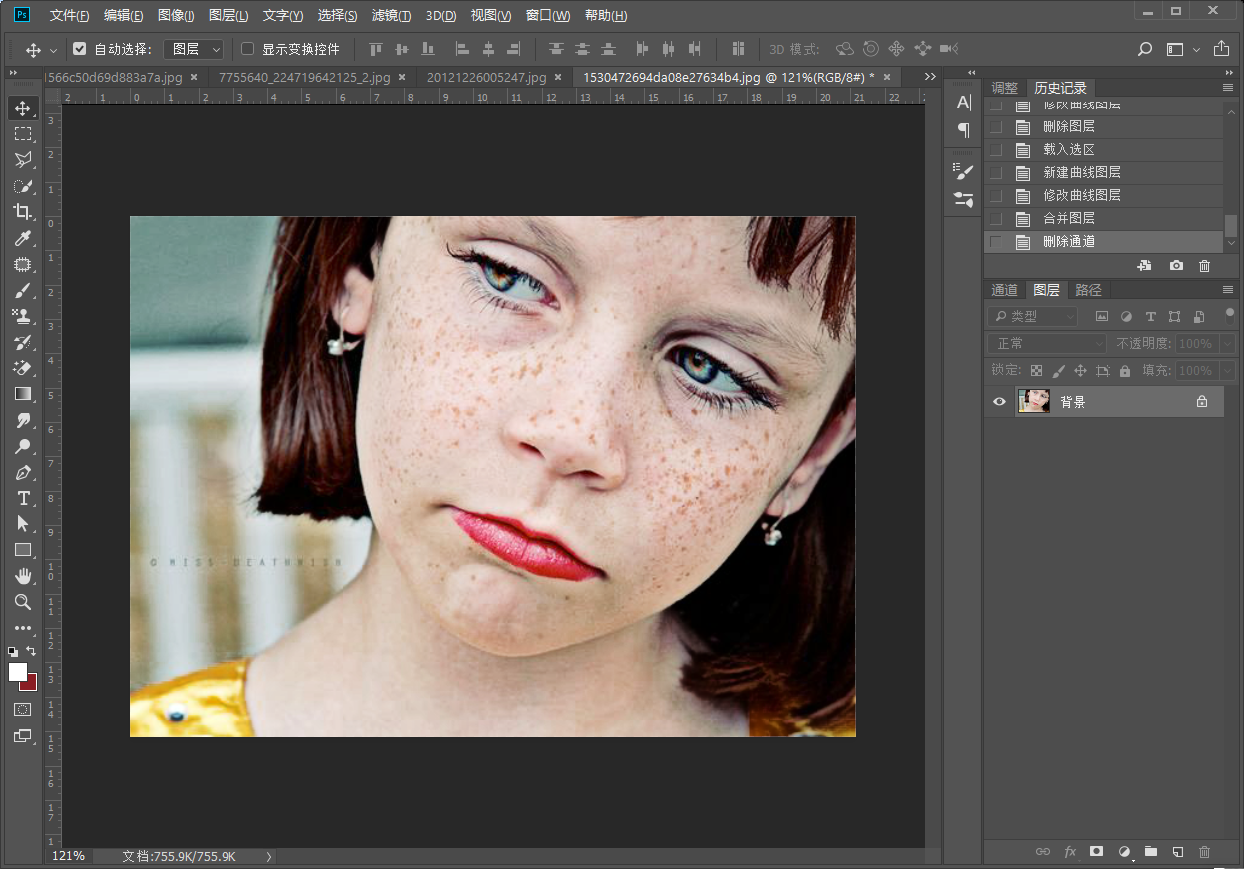This screenshot has height=869, width=1244.
Task: Jump to 载入选区 history state
Action: (1068, 149)
